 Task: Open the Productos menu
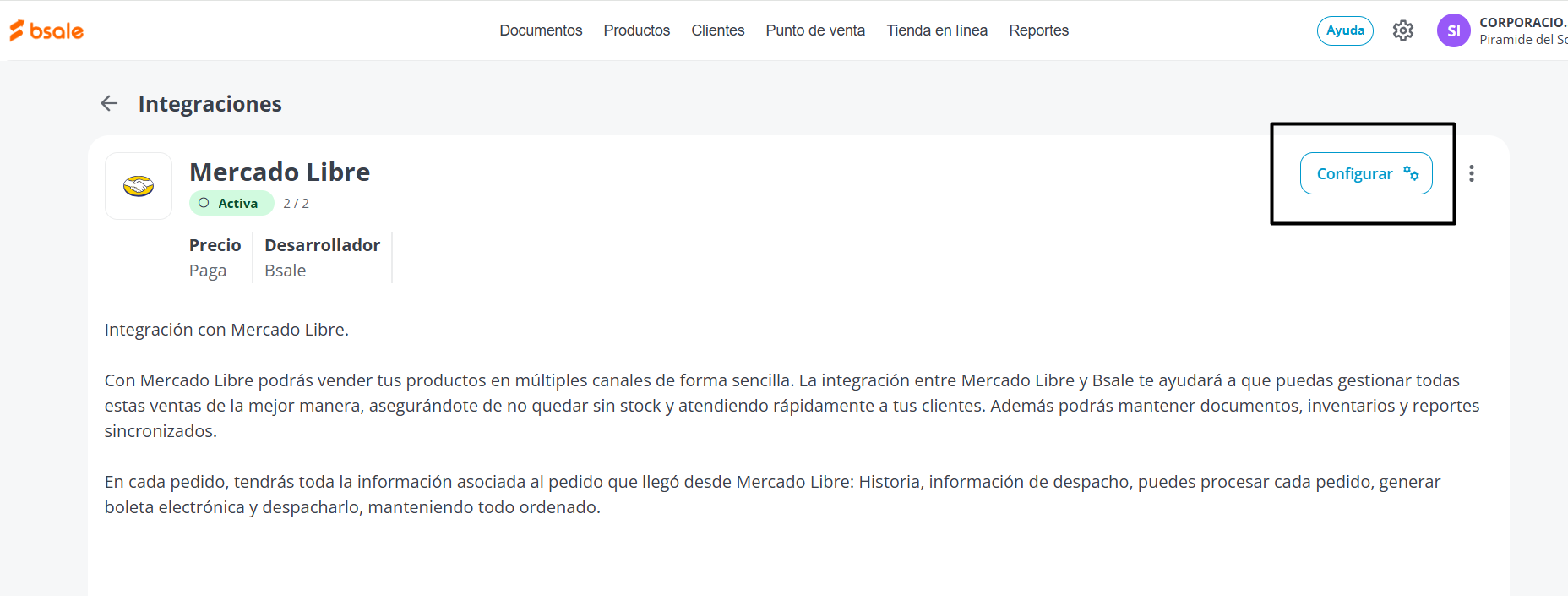[637, 30]
